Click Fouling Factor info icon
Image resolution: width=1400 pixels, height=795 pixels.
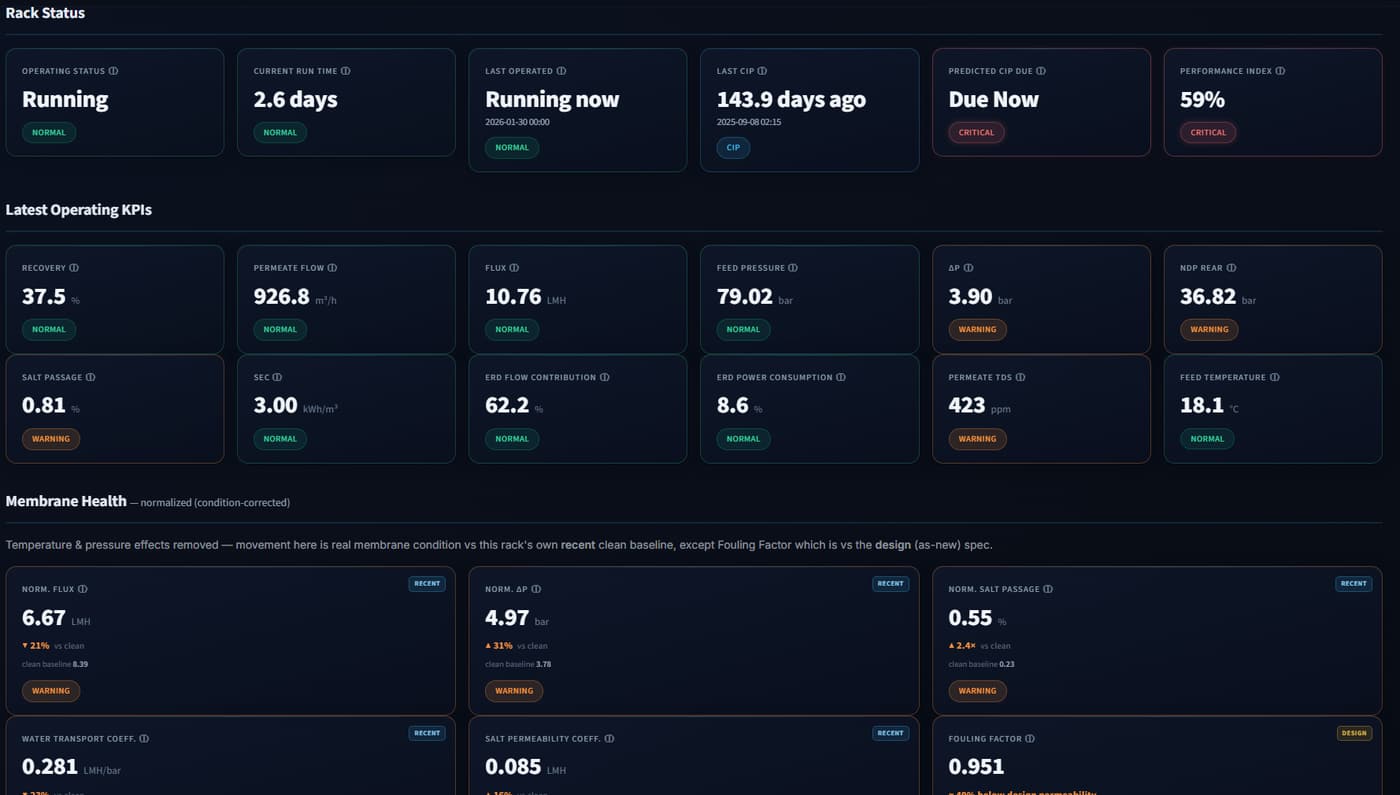(1030, 739)
